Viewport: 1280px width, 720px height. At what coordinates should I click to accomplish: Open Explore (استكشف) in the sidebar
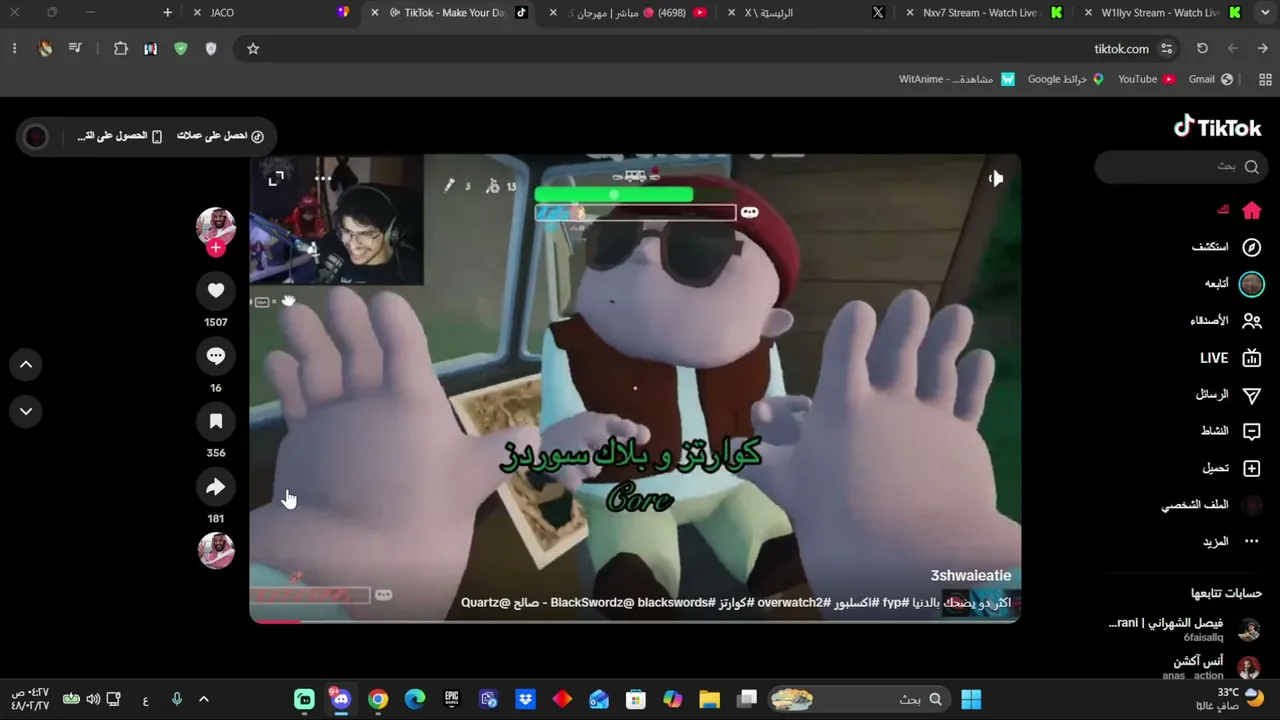pos(1226,247)
